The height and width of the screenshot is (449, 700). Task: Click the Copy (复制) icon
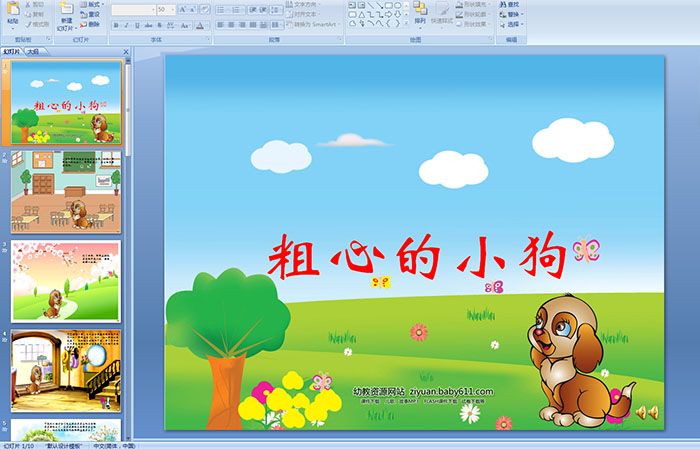tap(28, 14)
